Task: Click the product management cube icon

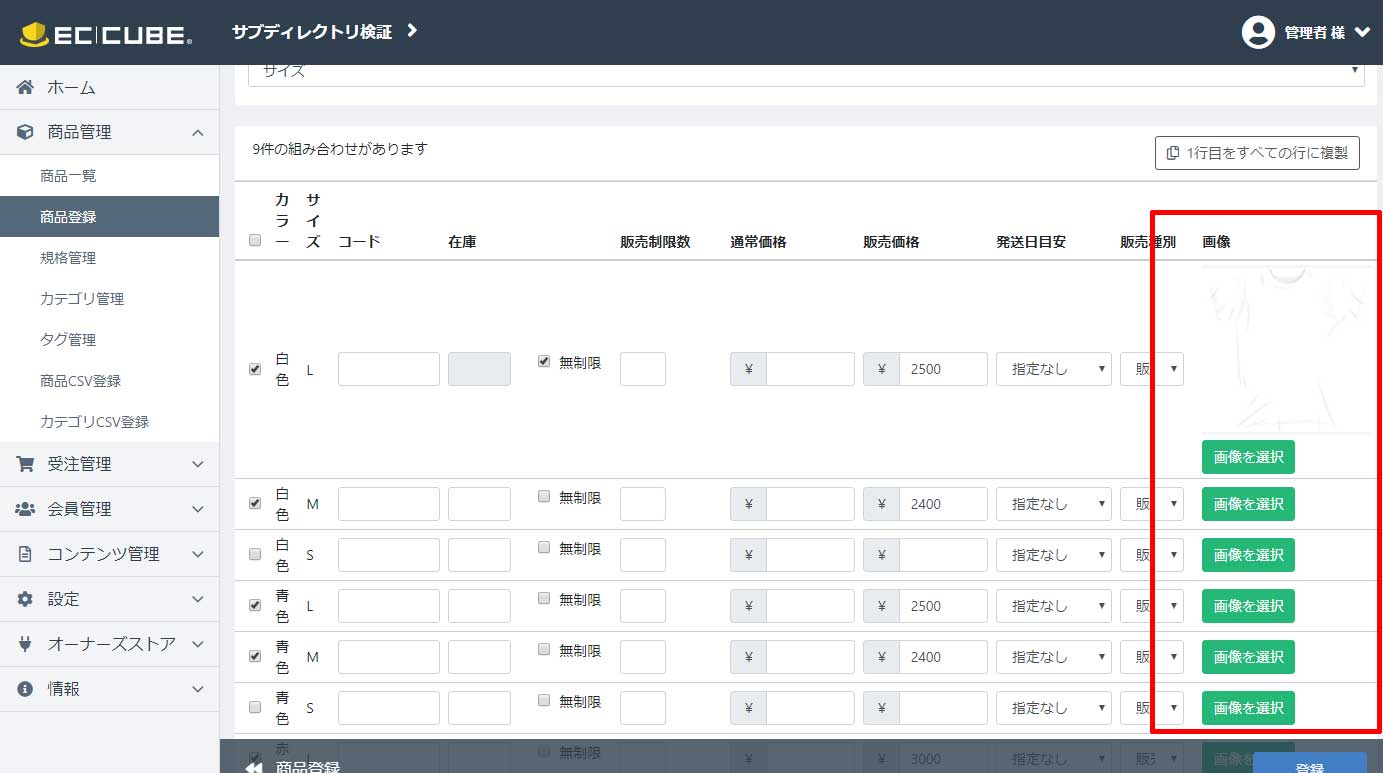Action: click(x=26, y=132)
